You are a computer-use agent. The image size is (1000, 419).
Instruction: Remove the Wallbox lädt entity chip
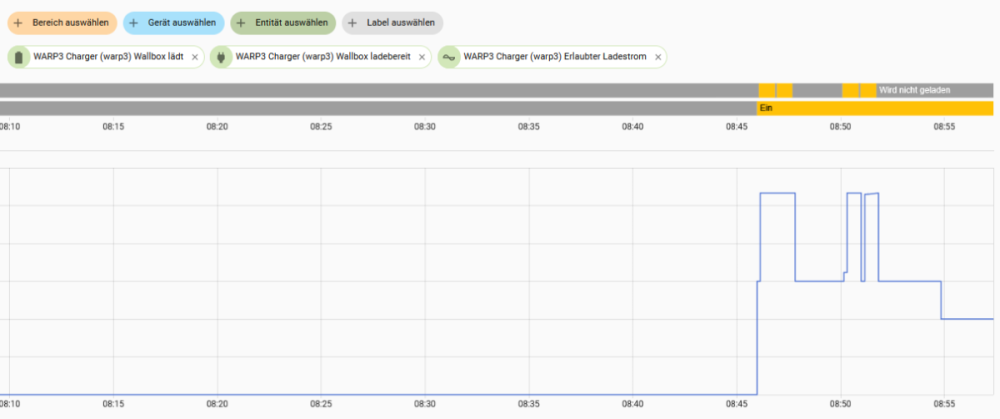pyautogui.click(x=195, y=57)
